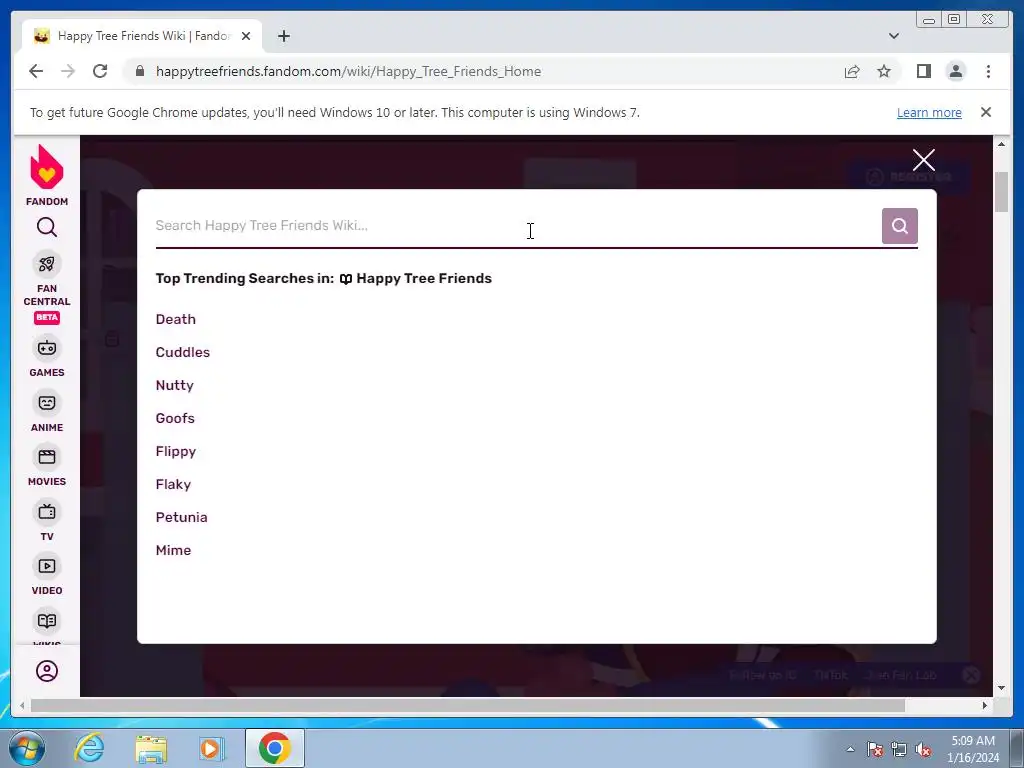Click the scroll right arrow at bottom

coord(985,705)
